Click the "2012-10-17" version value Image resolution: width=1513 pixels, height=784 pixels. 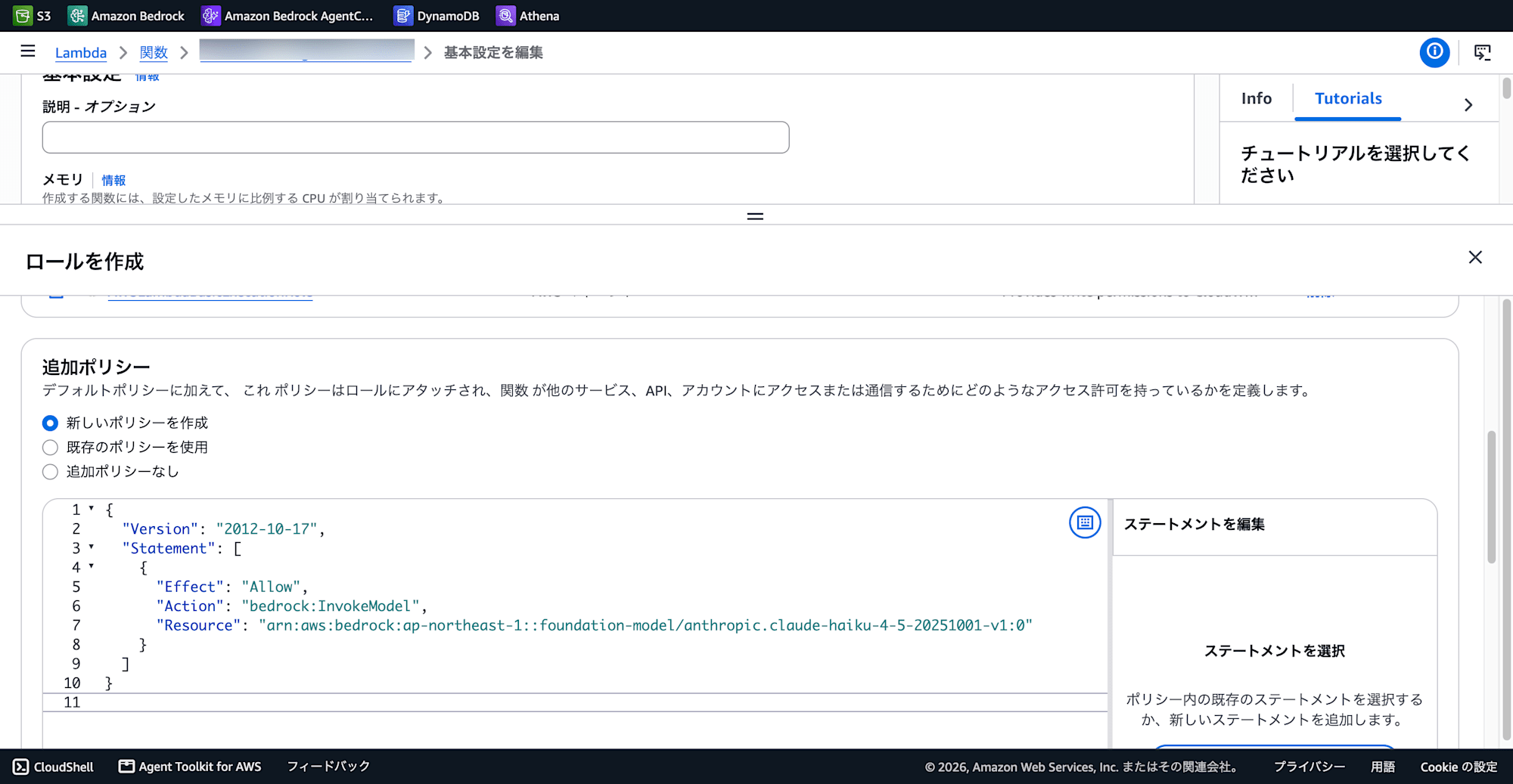pyautogui.click(x=266, y=529)
